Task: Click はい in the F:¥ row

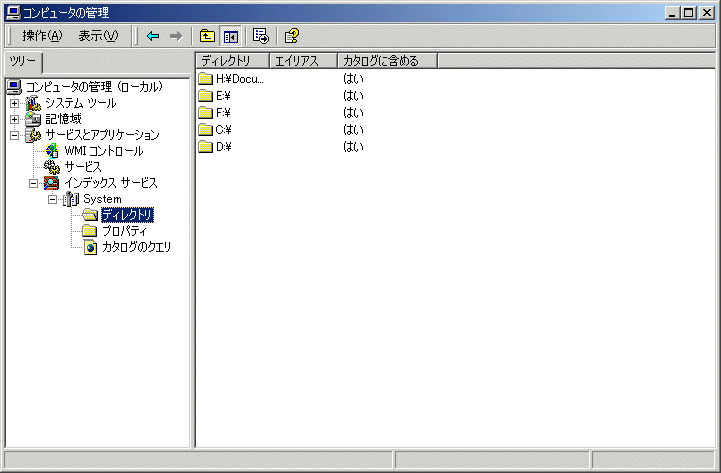Action: tap(353, 113)
